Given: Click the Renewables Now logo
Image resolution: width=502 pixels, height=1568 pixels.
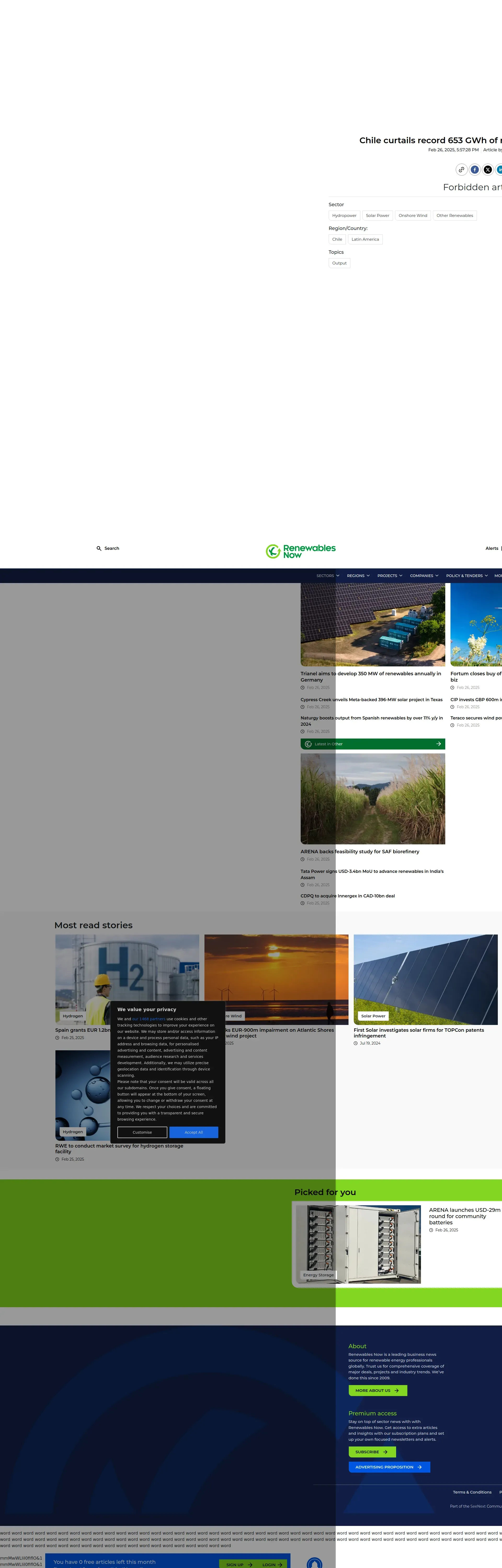Looking at the screenshot, I should [x=301, y=551].
